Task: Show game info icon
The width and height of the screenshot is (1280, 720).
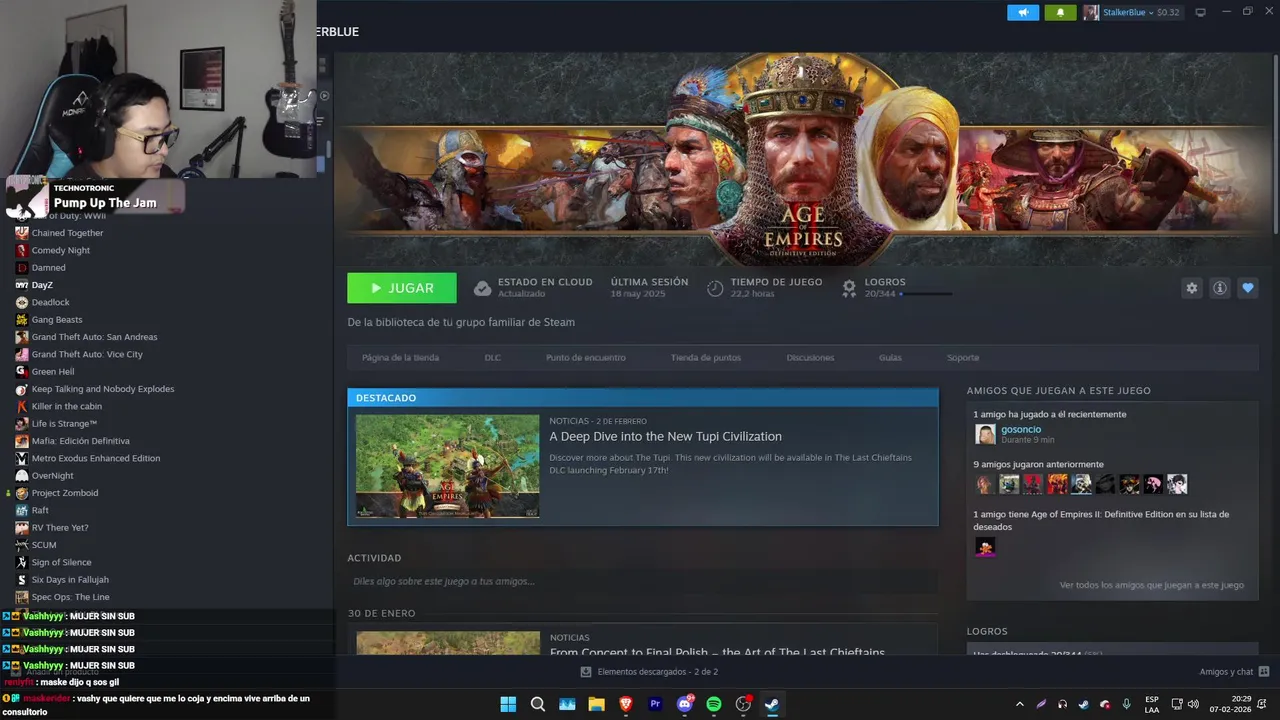Action: (x=1220, y=288)
